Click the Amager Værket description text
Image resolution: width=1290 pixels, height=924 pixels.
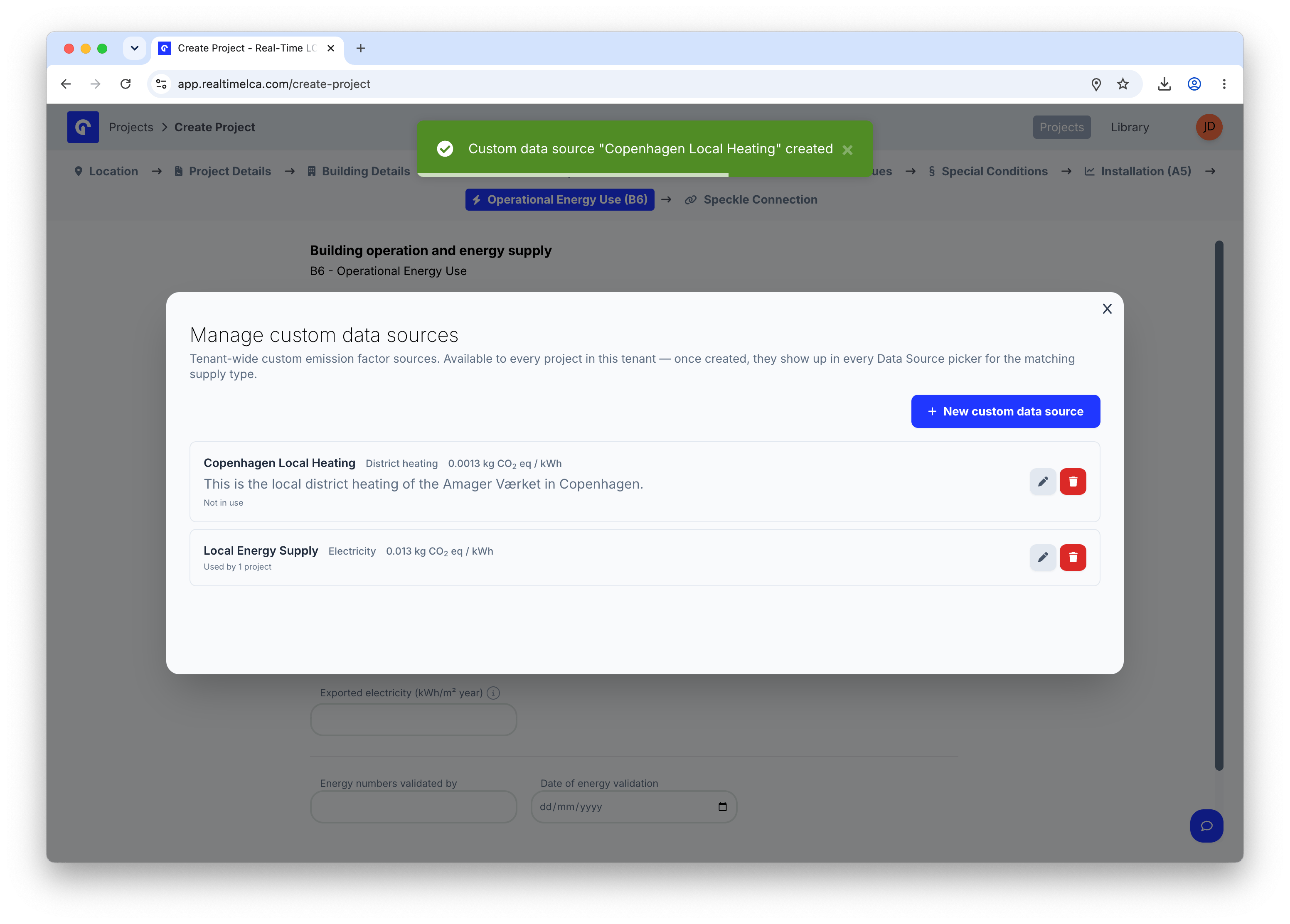pos(423,484)
